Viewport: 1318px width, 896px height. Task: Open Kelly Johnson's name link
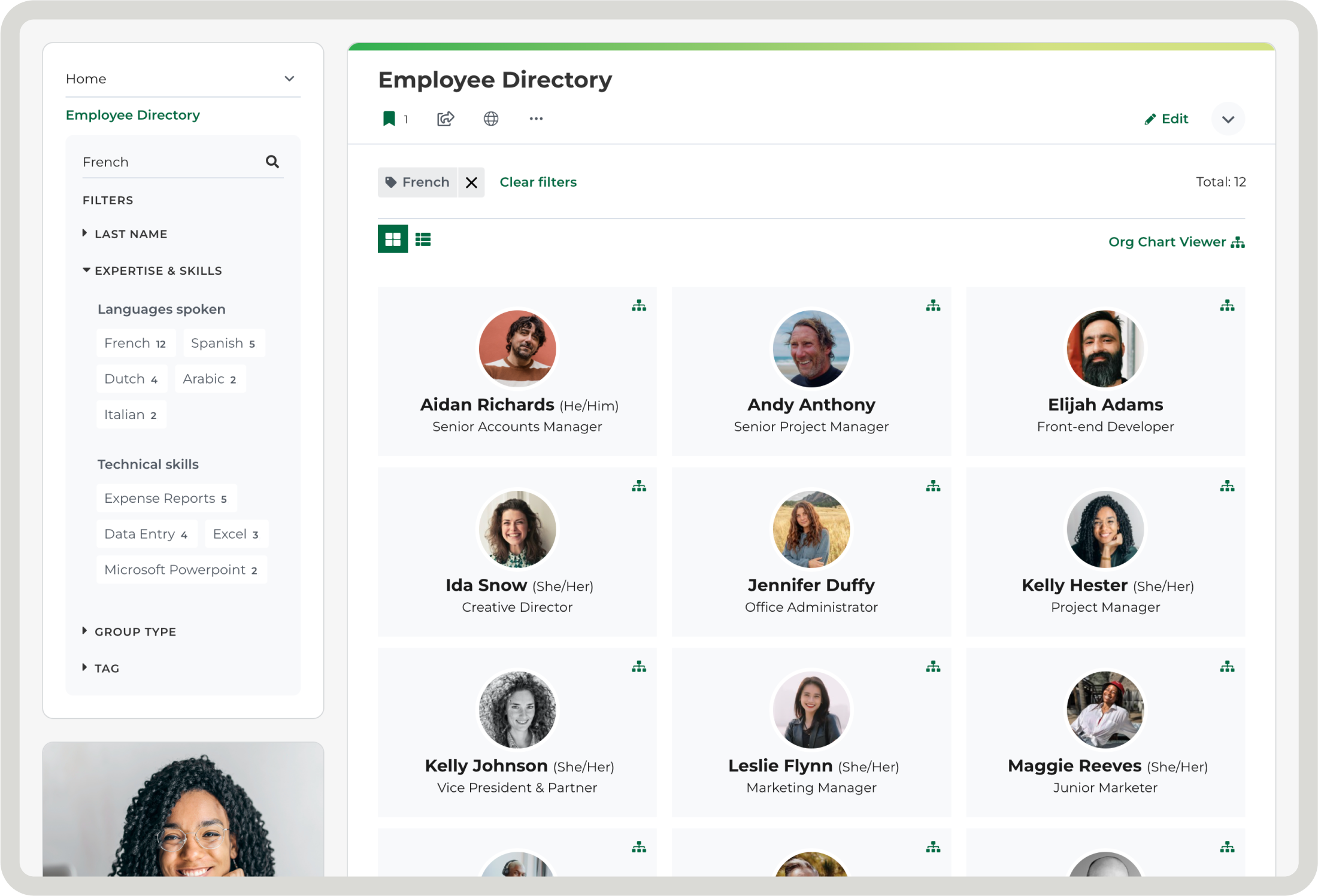(486, 766)
